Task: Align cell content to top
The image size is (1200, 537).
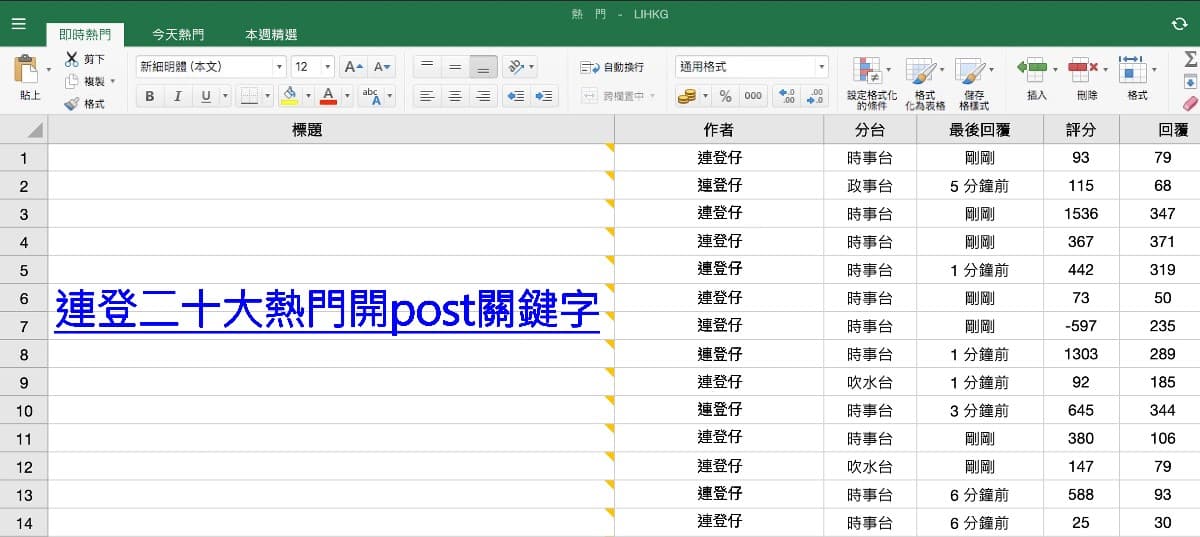Action: click(x=427, y=67)
